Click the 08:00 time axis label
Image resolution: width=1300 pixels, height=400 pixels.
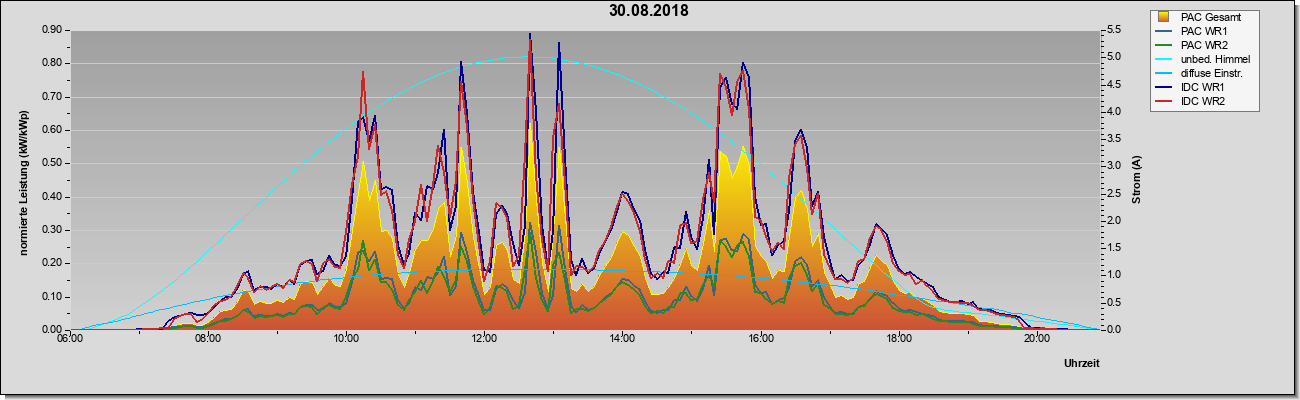coord(208,338)
